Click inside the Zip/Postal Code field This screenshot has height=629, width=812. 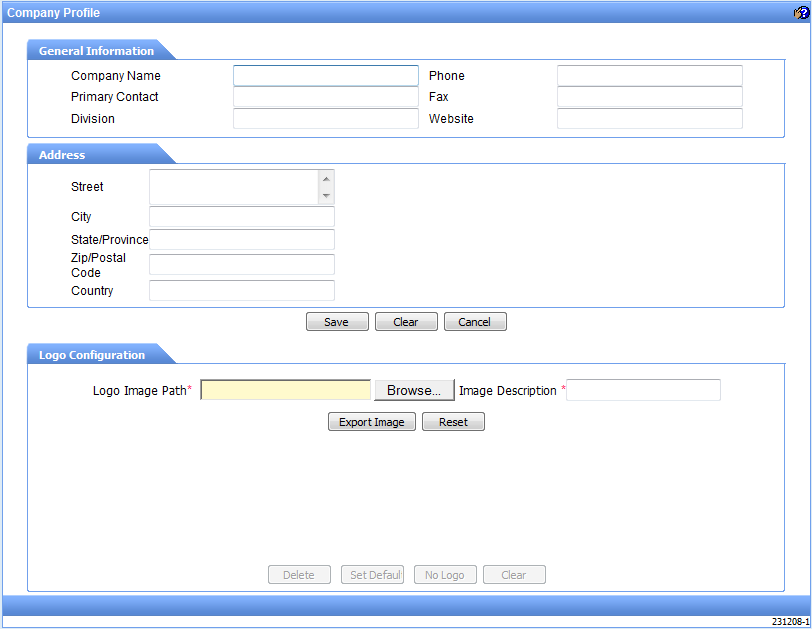(x=240, y=264)
